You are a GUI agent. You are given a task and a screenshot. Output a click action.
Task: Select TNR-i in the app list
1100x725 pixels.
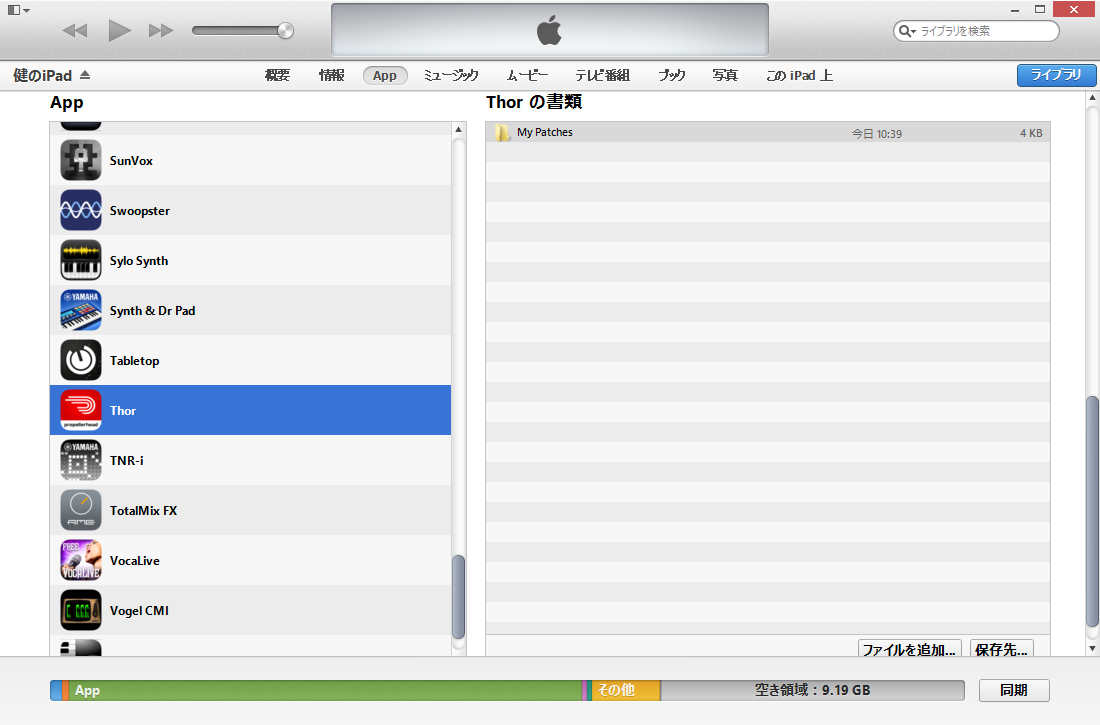(x=250, y=460)
